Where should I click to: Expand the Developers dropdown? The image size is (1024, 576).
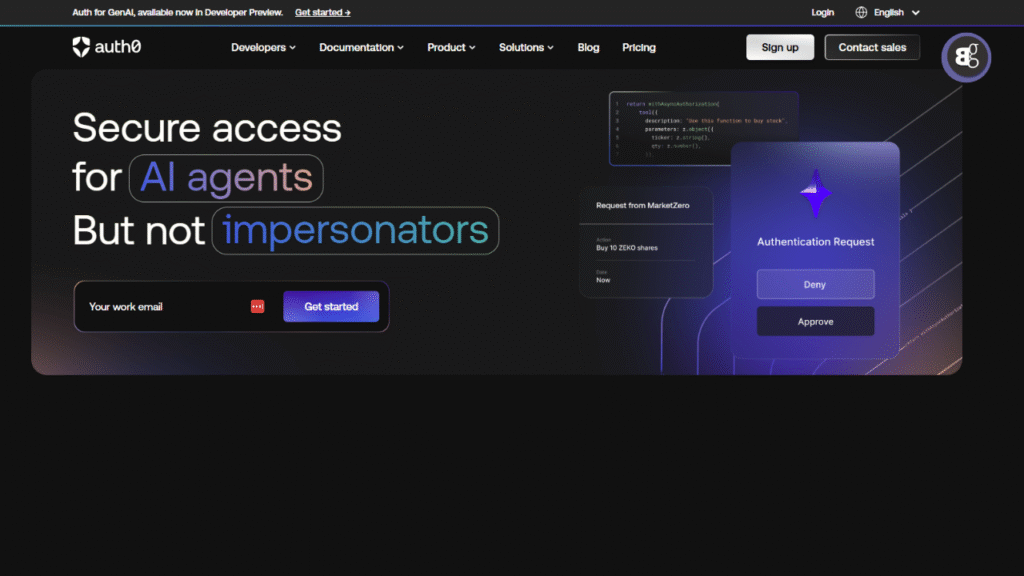[x=262, y=47]
